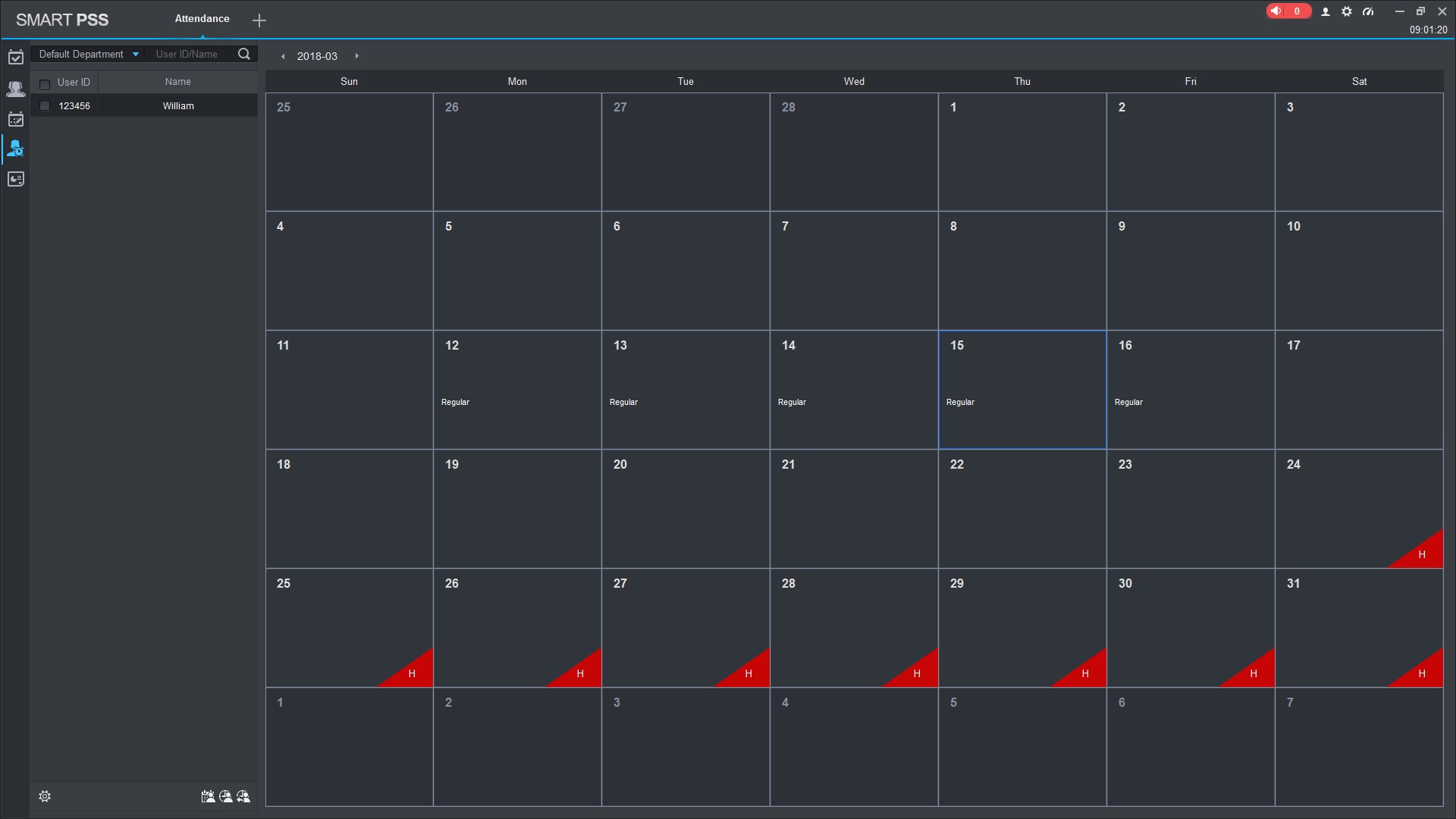Open the system status gauge icon
Viewport: 1456px width, 819px height.
[1368, 11]
